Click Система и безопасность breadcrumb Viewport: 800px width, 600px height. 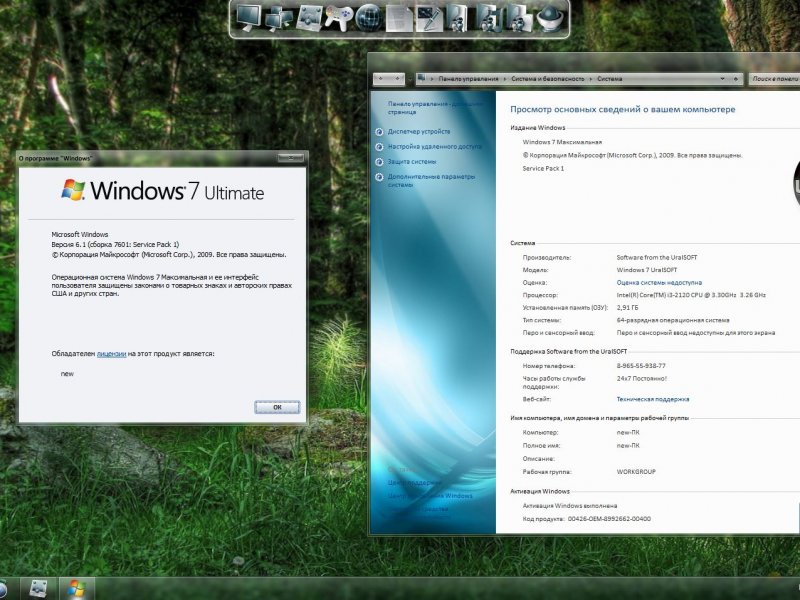point(547,79)
